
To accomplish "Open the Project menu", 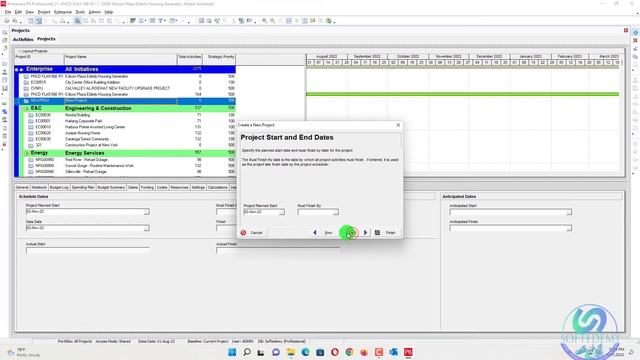I will tap(44, 12).
